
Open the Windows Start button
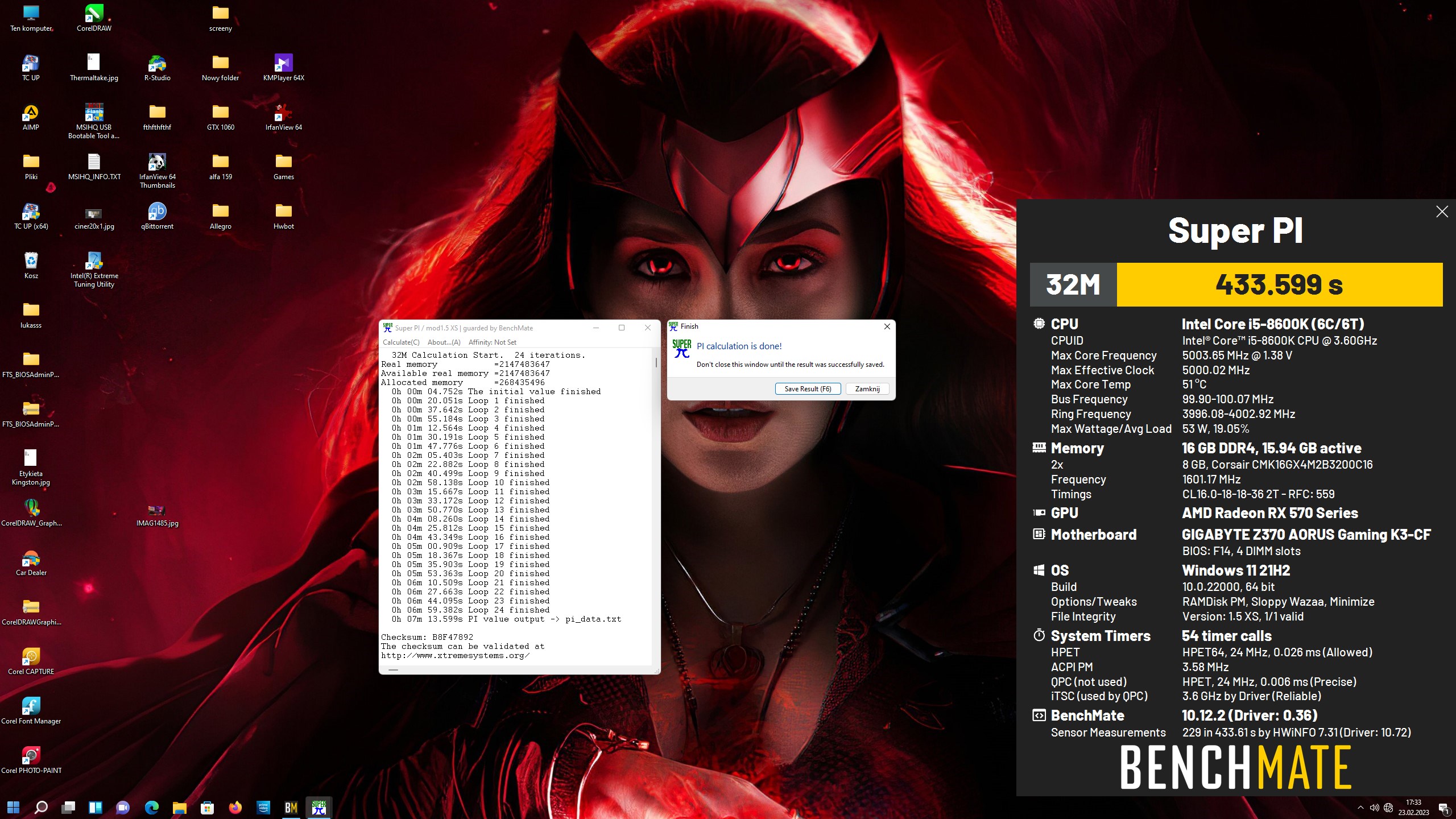click(x=14, y=807)
